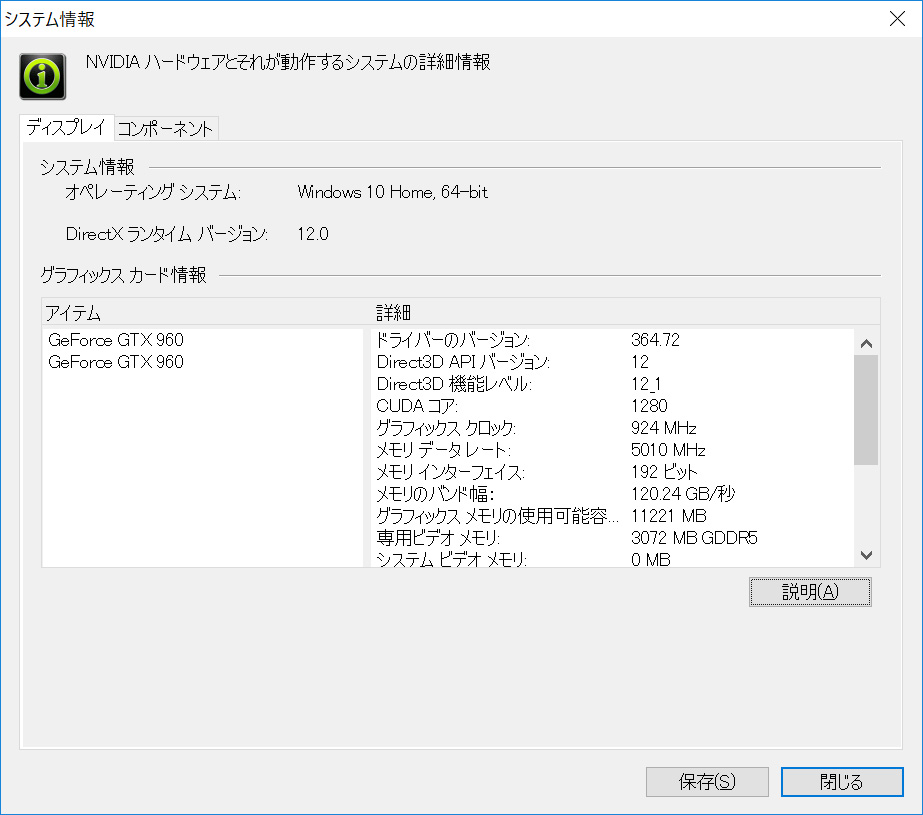Click the green NVIDIA information icon
Viewport: 923px width, 815px height.
click(x=43, y=76)
